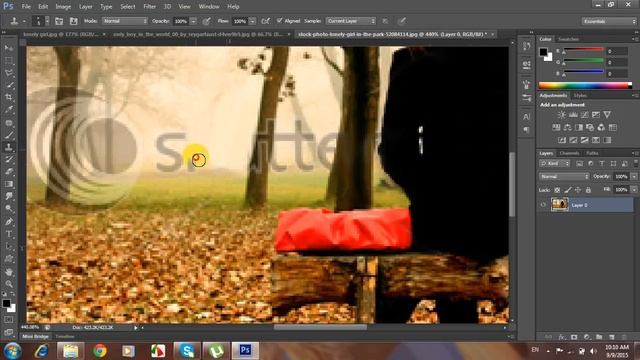The width and height of the screenshot is (640, 360).
Task: Open the Mini Bridge tab
Action: coord(35,337)
